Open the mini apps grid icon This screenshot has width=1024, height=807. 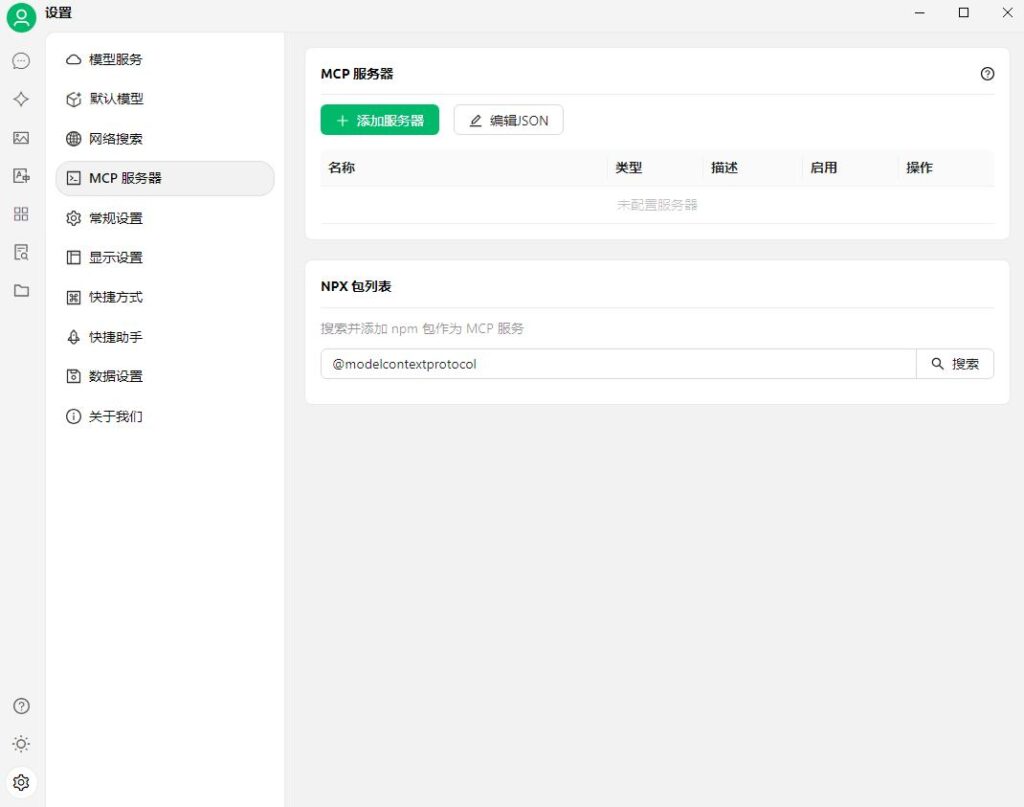point(21,214)
